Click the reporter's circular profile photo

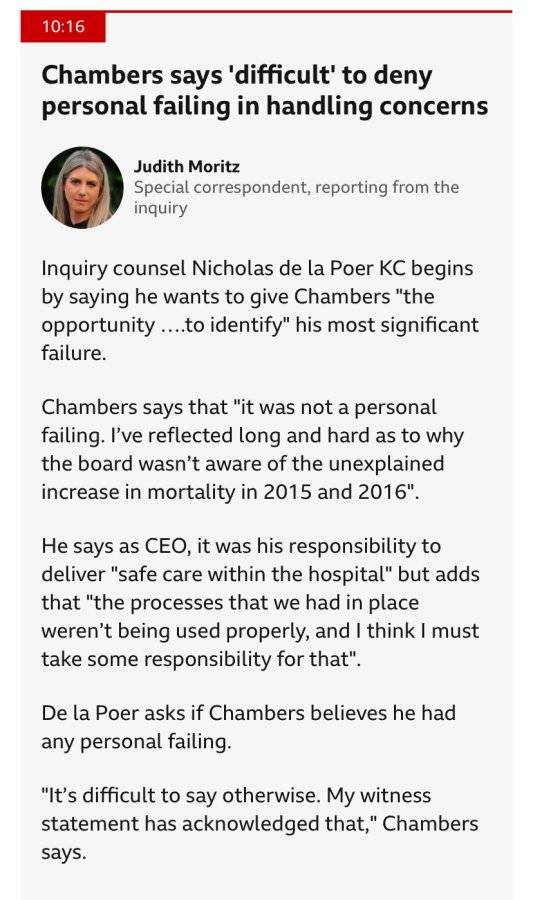pos(82,188)
